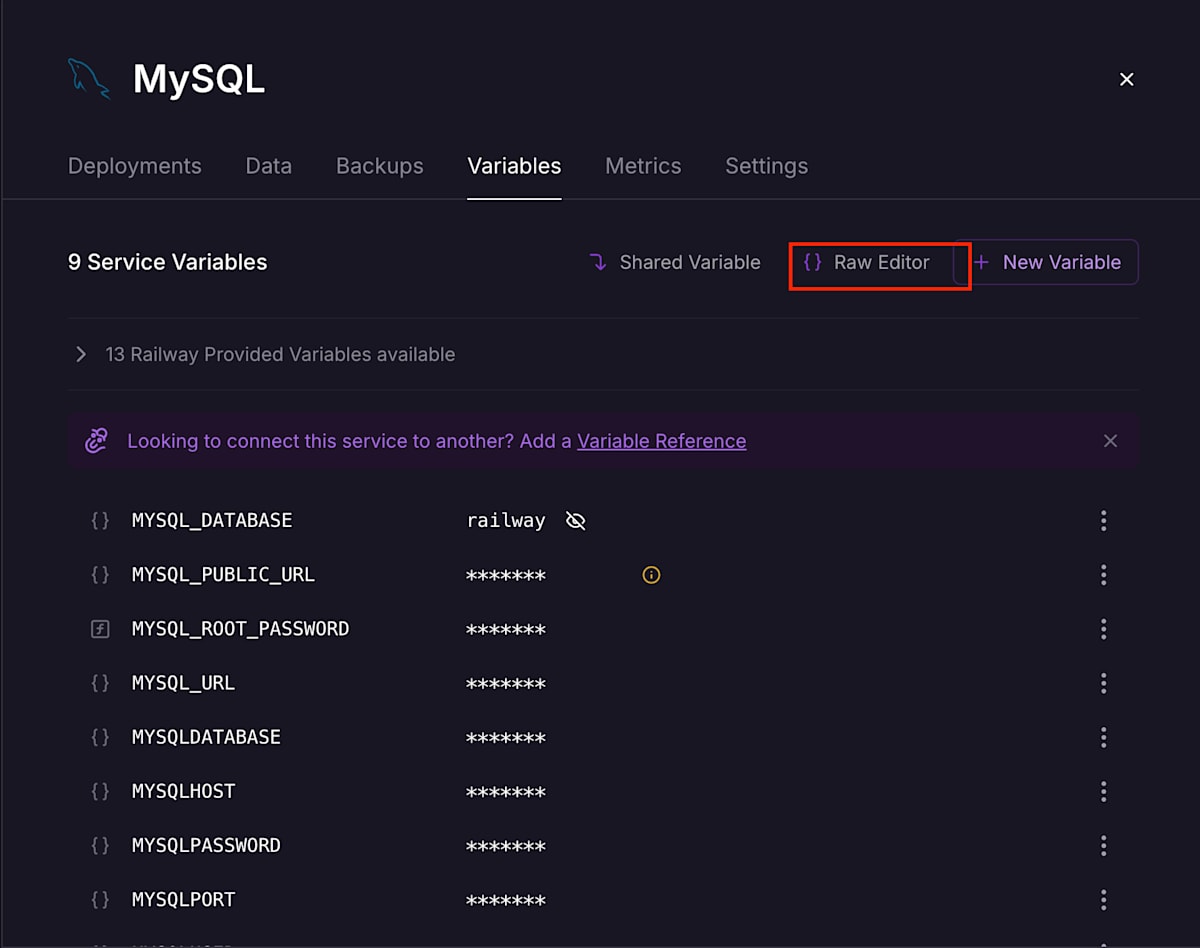Switch to the Deployments tab
Screen dimensions: 1200x948
click(135, 166)
